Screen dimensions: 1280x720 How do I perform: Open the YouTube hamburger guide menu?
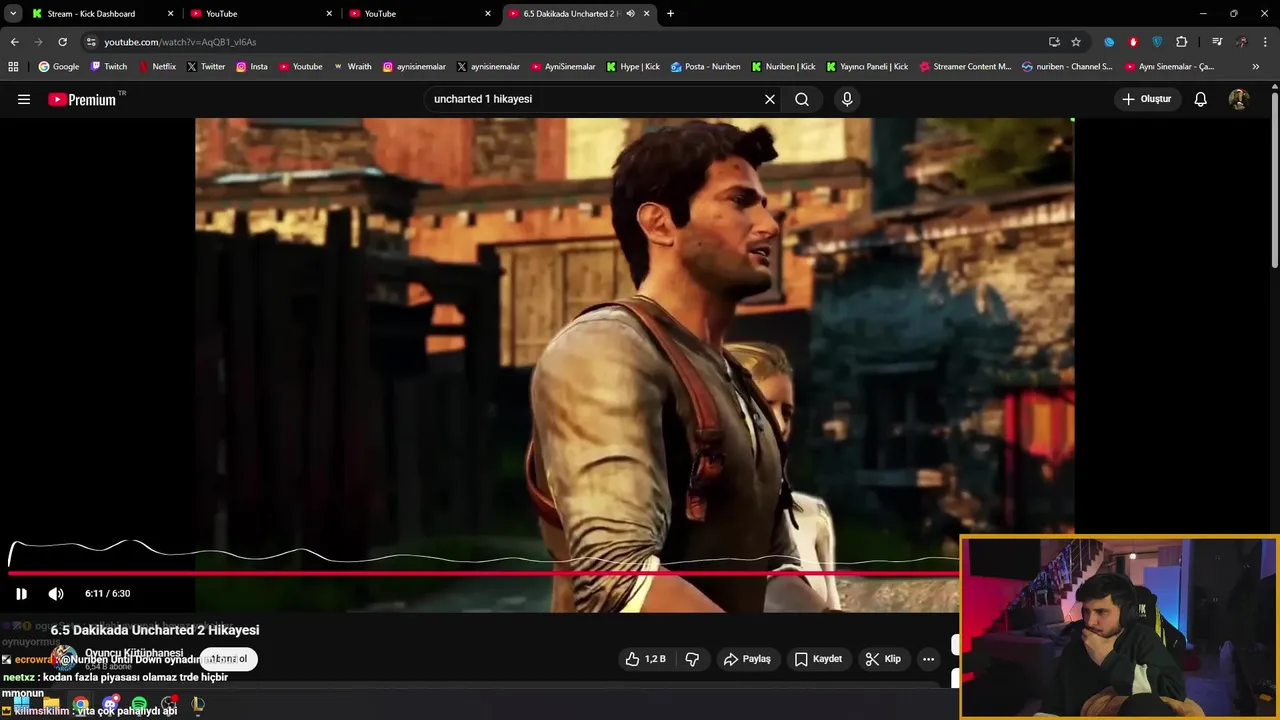click(x=24, y=99)
